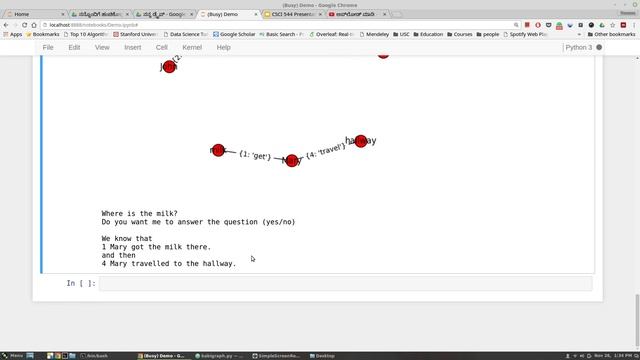Image resolution: width=640 pixels, height=360 pixels.
Task: Open the Apps bookmark shortcut
Action: click(13, 34)
